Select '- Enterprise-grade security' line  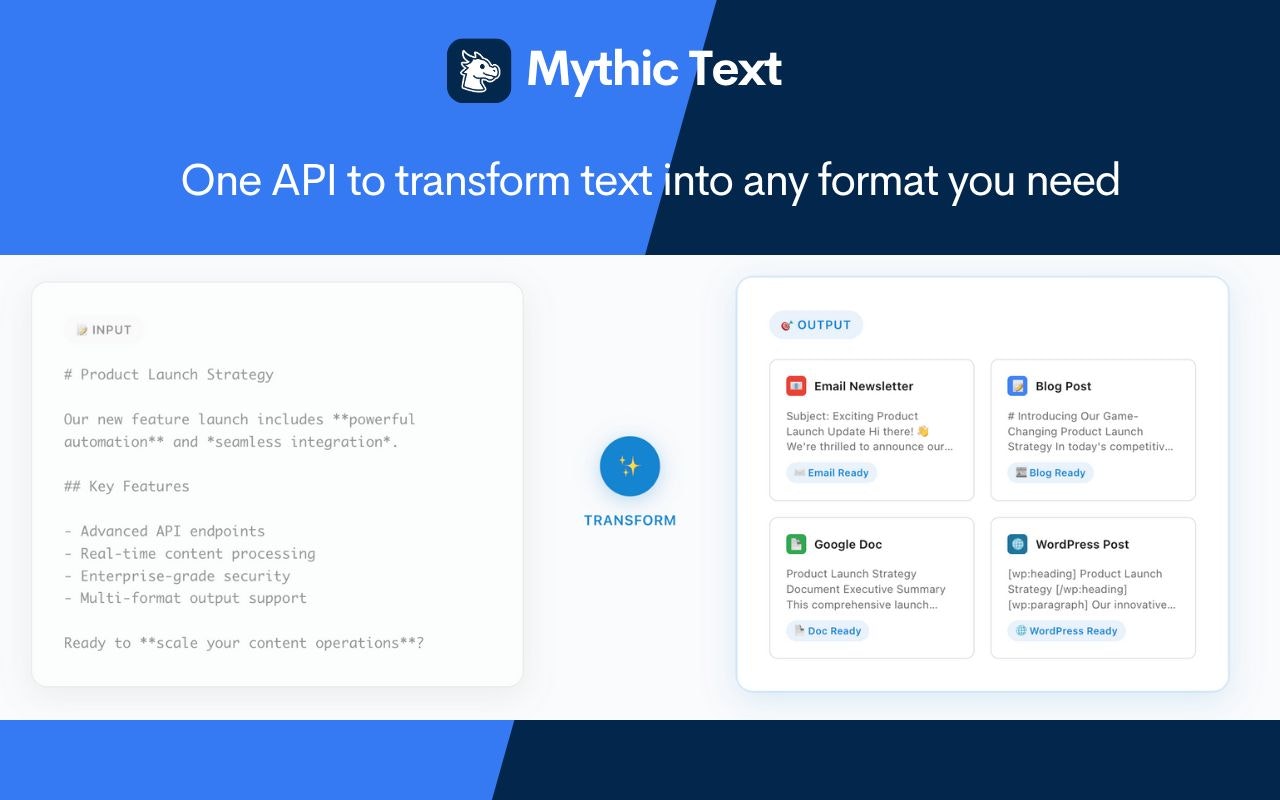[177, 576]
